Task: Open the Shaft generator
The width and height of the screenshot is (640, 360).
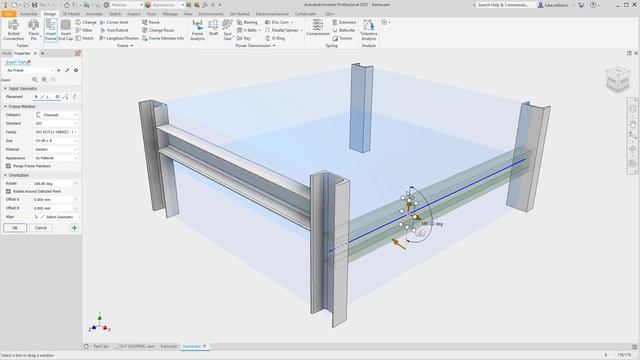Action: 213,28
